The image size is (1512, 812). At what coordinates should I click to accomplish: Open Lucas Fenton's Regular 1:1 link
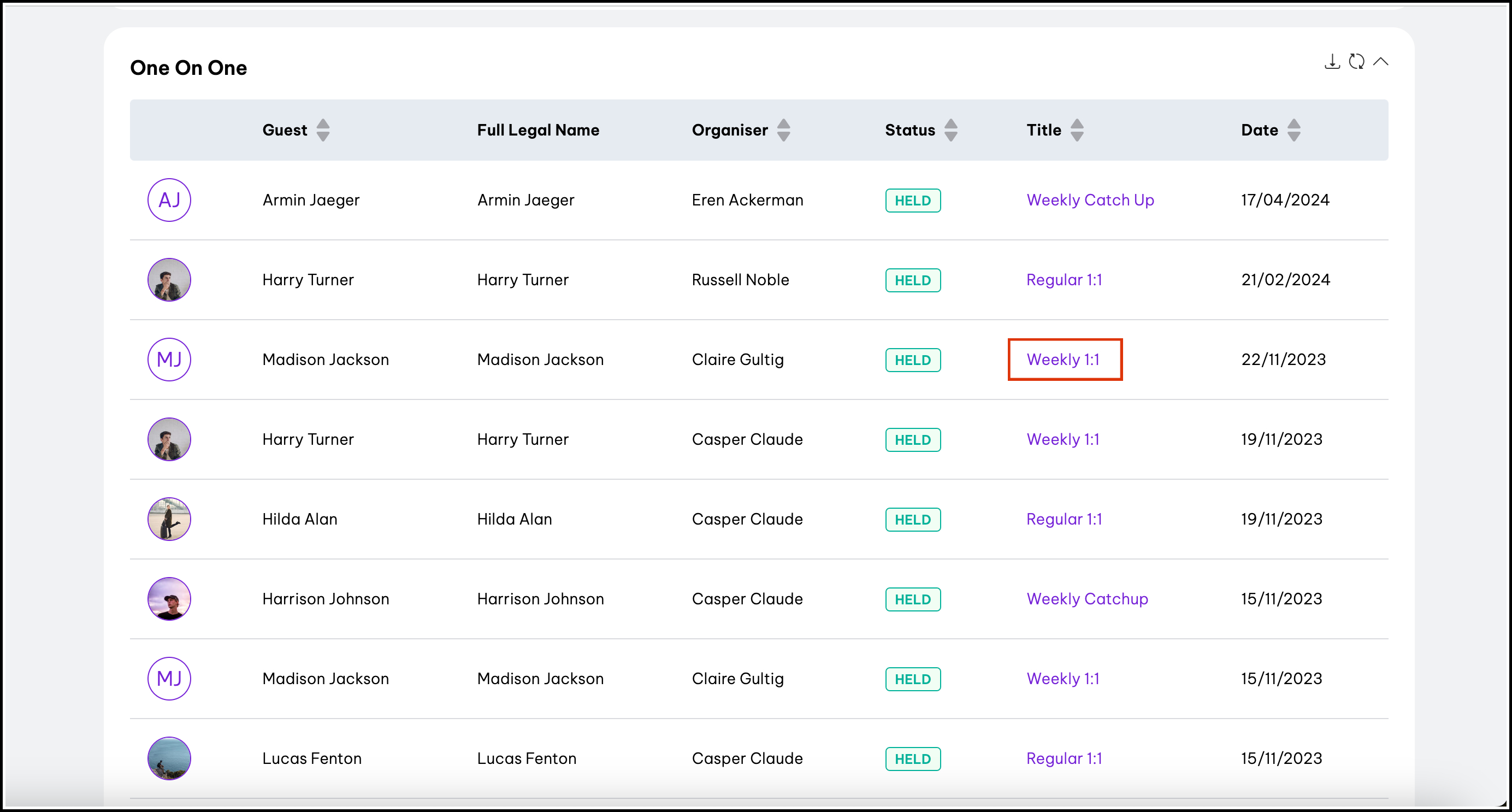coord(1064,758)
